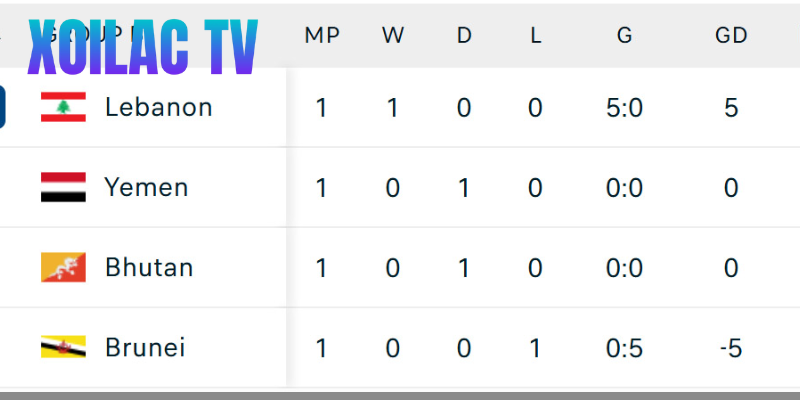Click the L column header
This screenshot has height=400, width=800.
coord(535,35)
